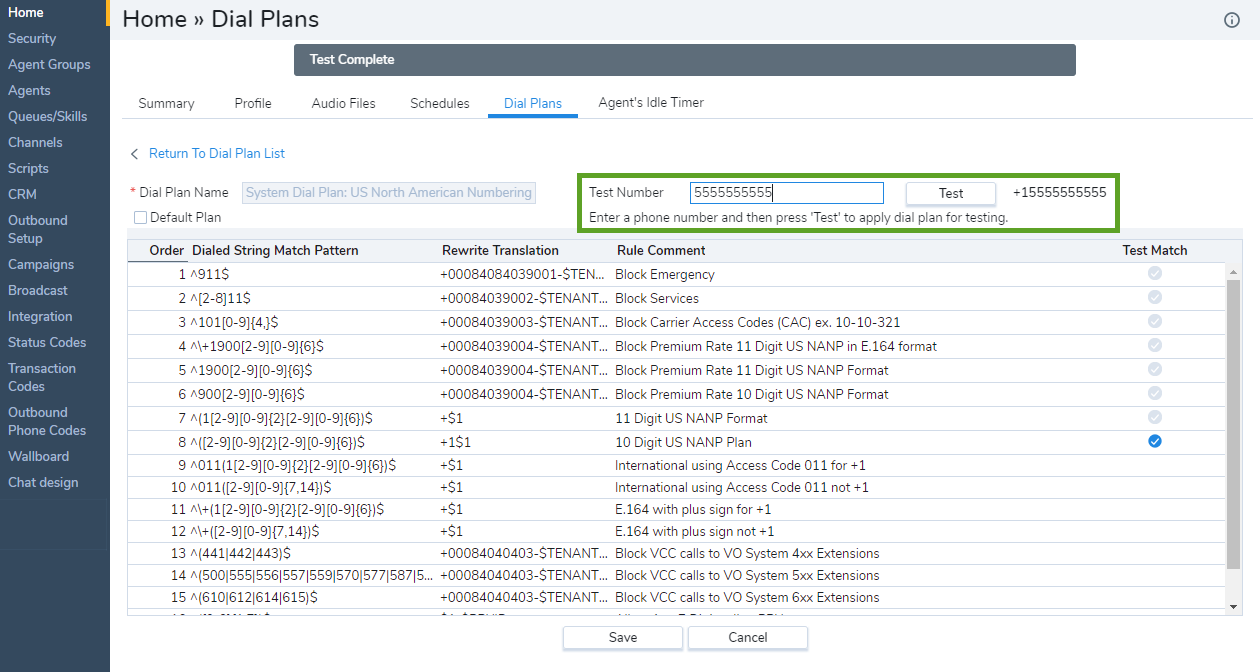Click the Test button
Image resolution: width=1260 pixels, height=672 pixels.
pyautogui.click(x=951, y=193)
